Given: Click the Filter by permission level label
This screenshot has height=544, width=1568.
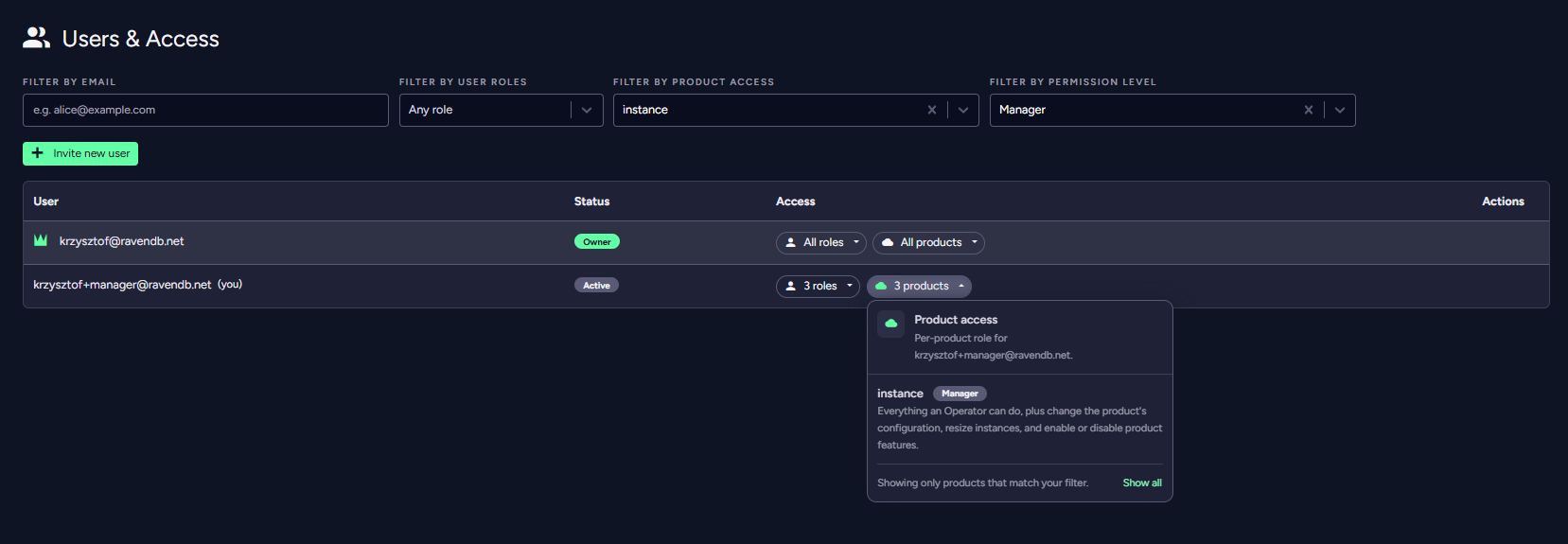Looking at the screenshot, I should pos(1073,82).
